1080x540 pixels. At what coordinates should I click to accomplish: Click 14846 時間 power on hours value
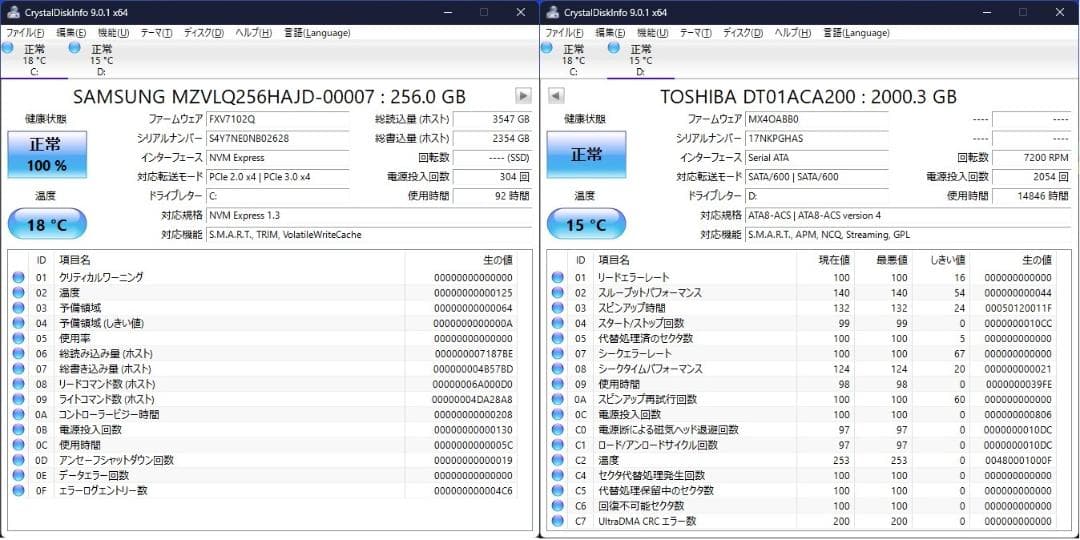1032,196
